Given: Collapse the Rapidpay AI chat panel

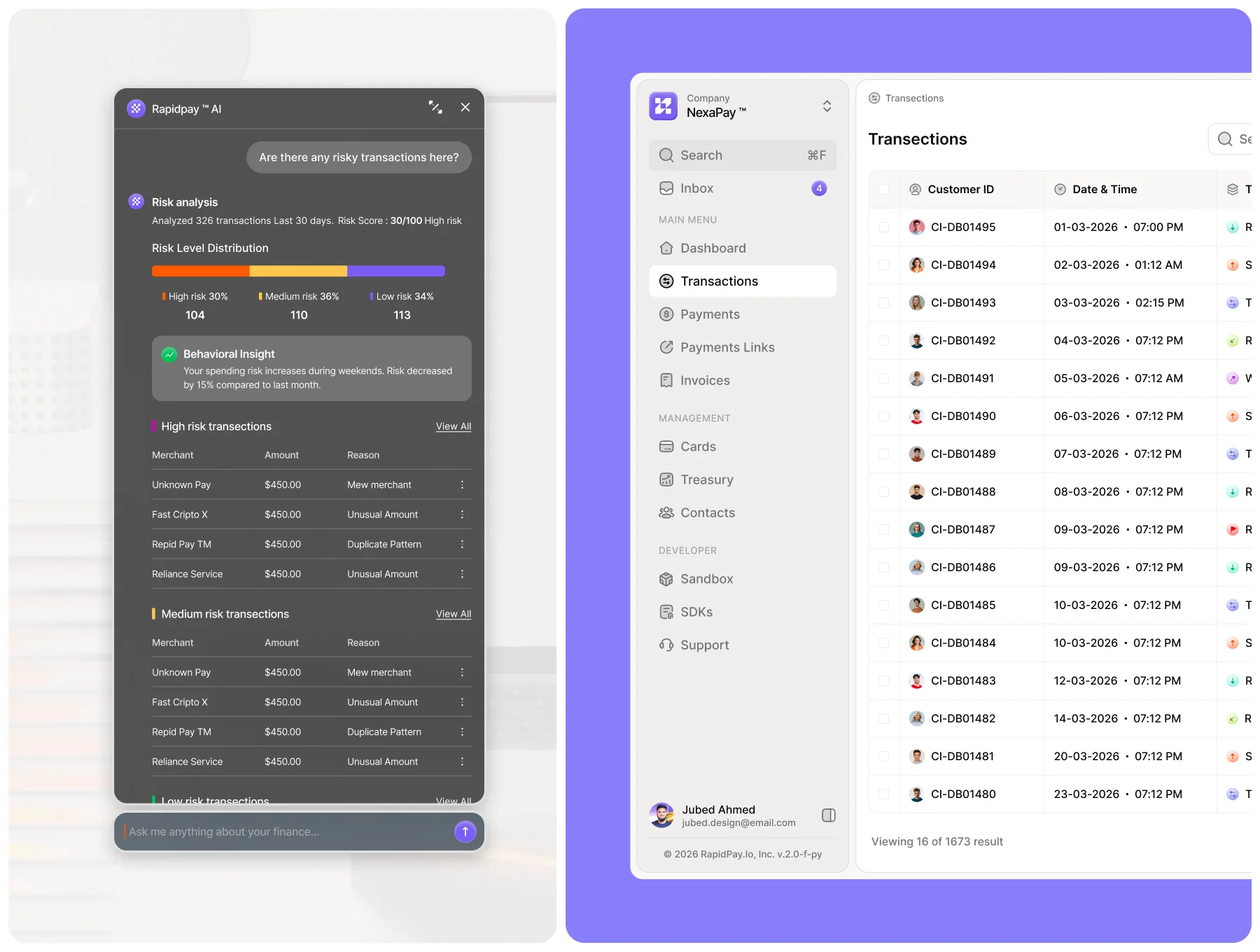Looking at the screenshot, I should tap(435, 107).
